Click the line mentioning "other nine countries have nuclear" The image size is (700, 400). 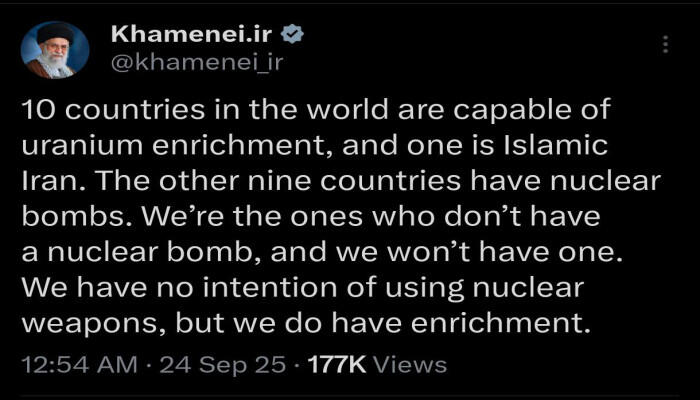pyautogui.click(x=341, y=181)
